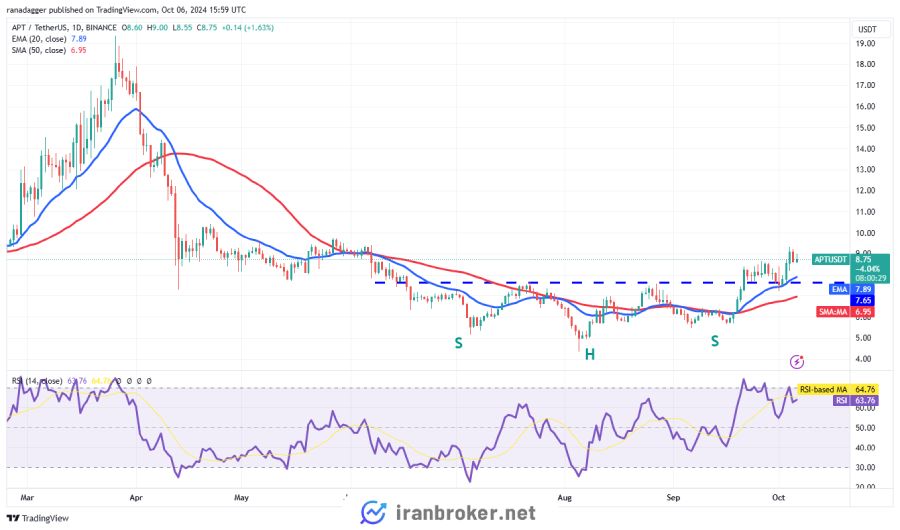The height and width of the screenshot is (530, 900).
Task: Click the +0.14 (+1.63%) change value
Action: (x=247, y=28)
